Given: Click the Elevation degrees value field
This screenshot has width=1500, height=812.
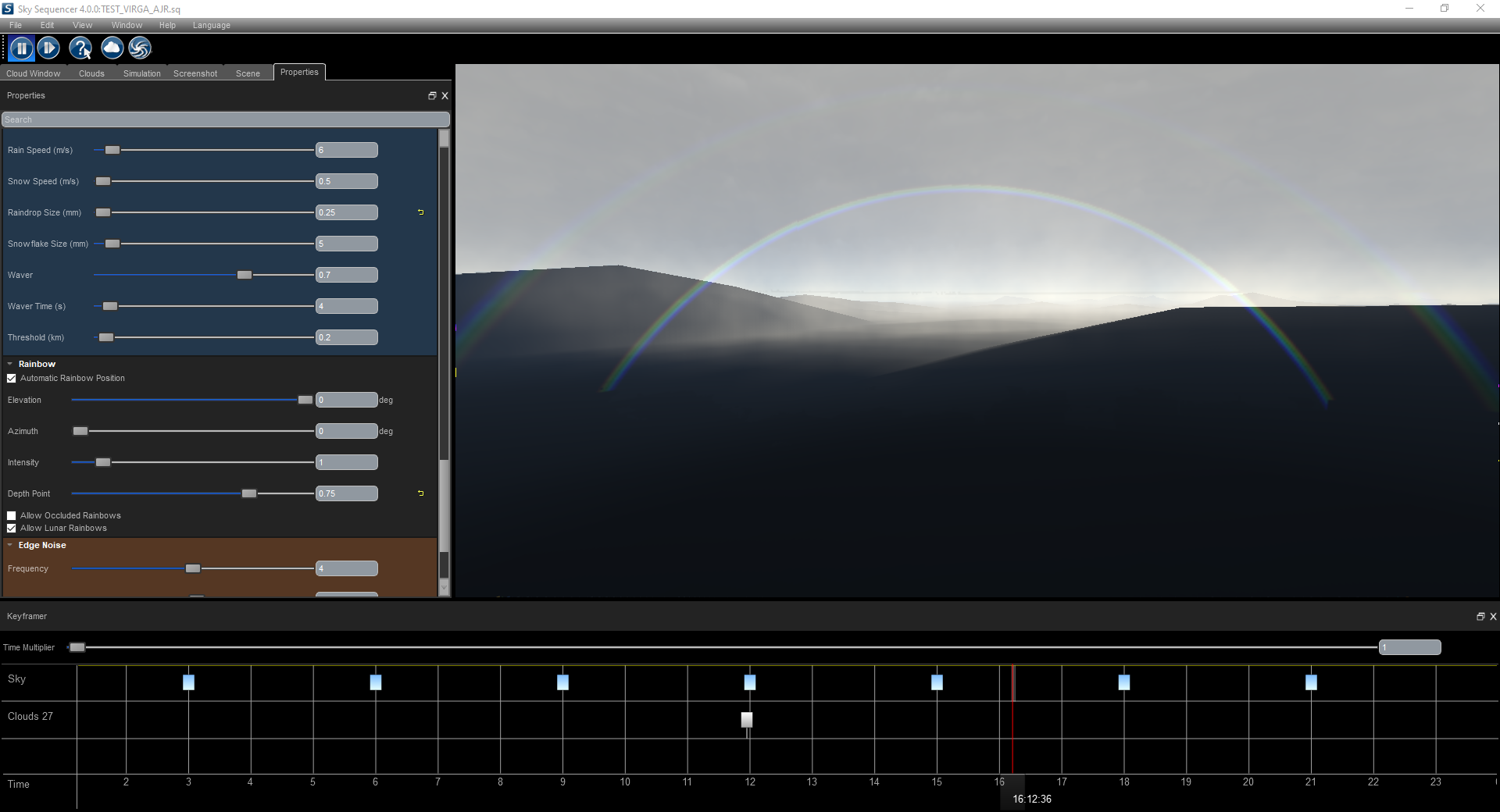Looking at the screenshot, I should 347,400.
